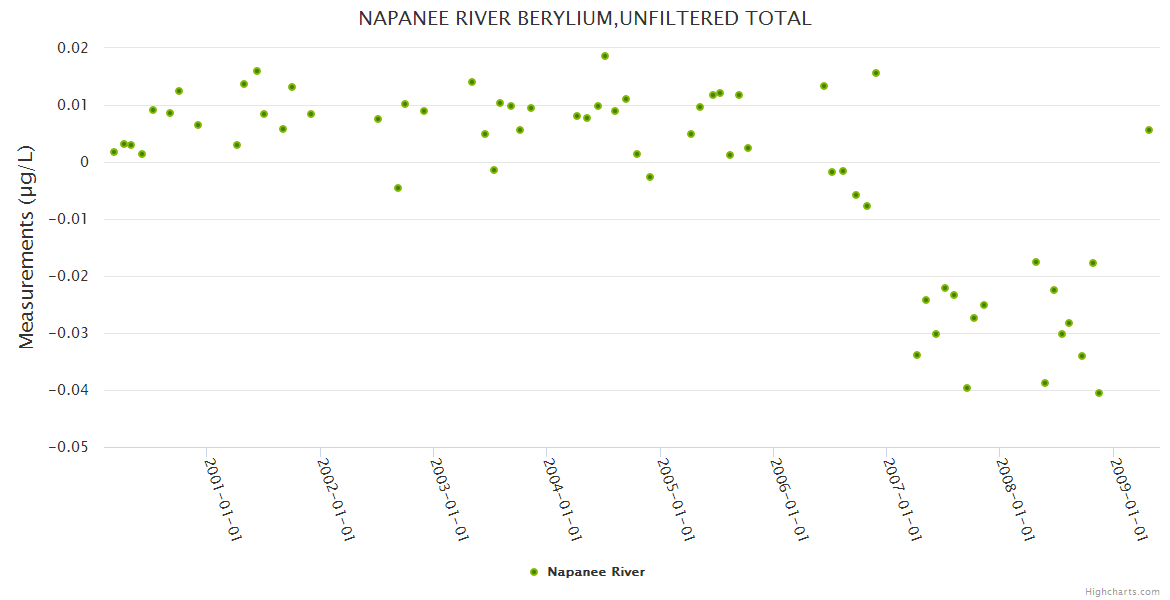The width and height of the screenshot is (1170, 600).
Task: Click the negative data point in 2002
Action: pos(398,188)
